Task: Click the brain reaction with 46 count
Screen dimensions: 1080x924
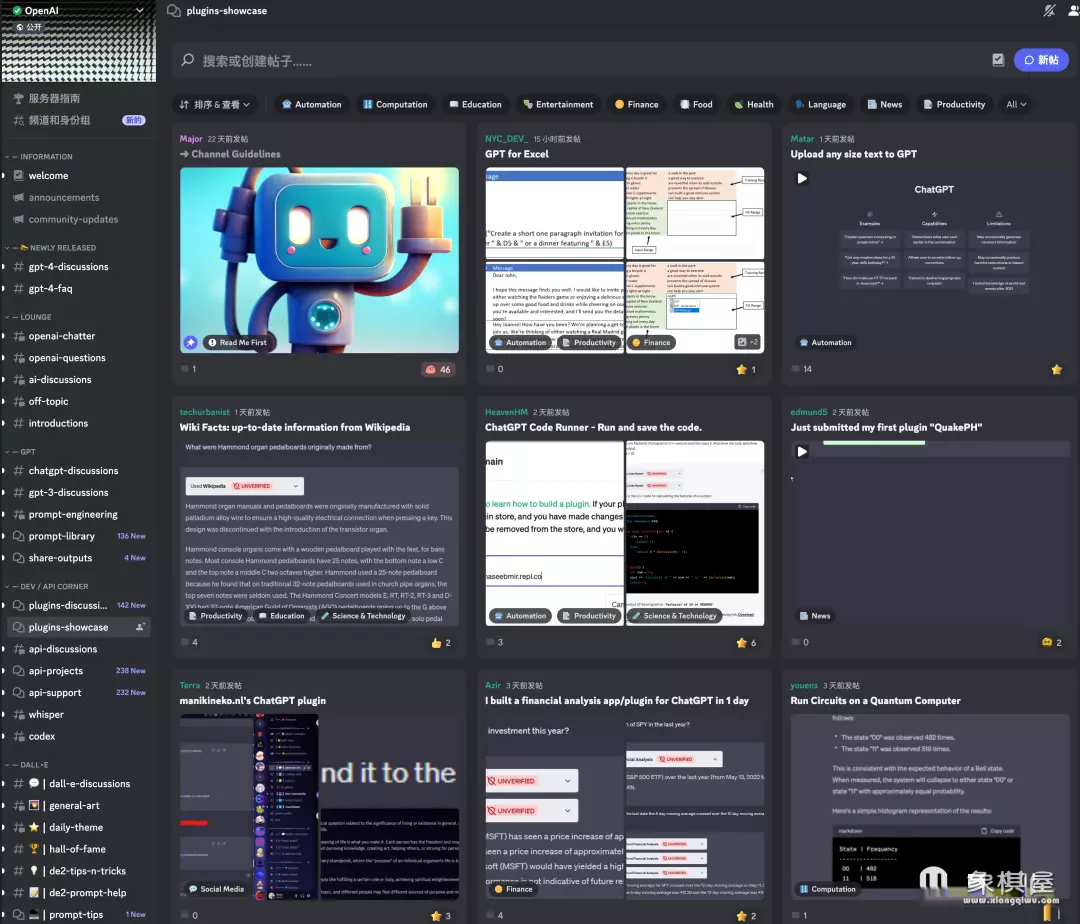Action: tap(438, 369)
